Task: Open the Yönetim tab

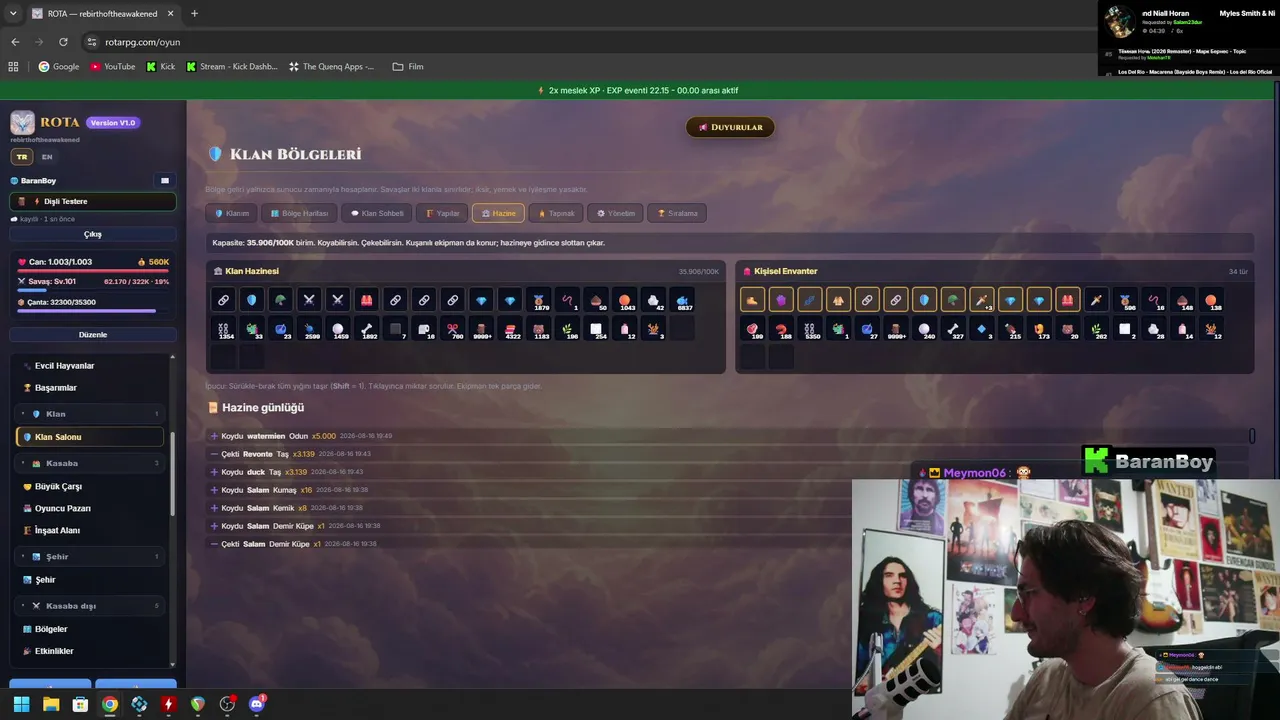Action: 615,213
